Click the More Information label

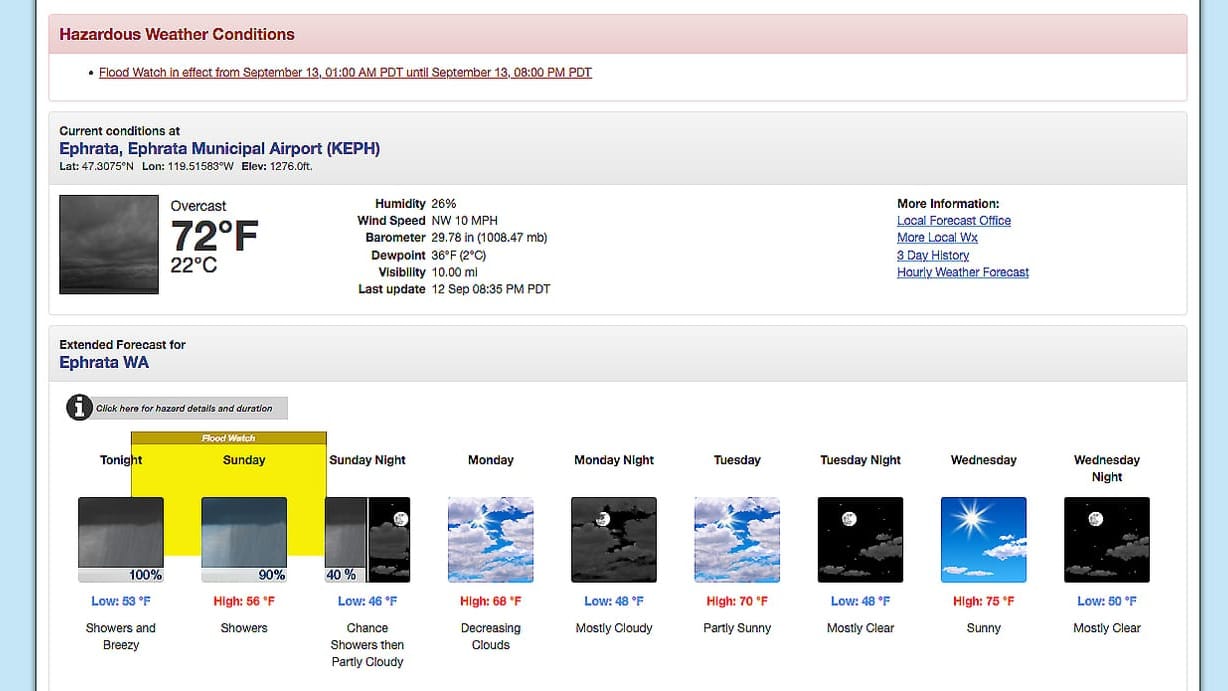(948, 204)
